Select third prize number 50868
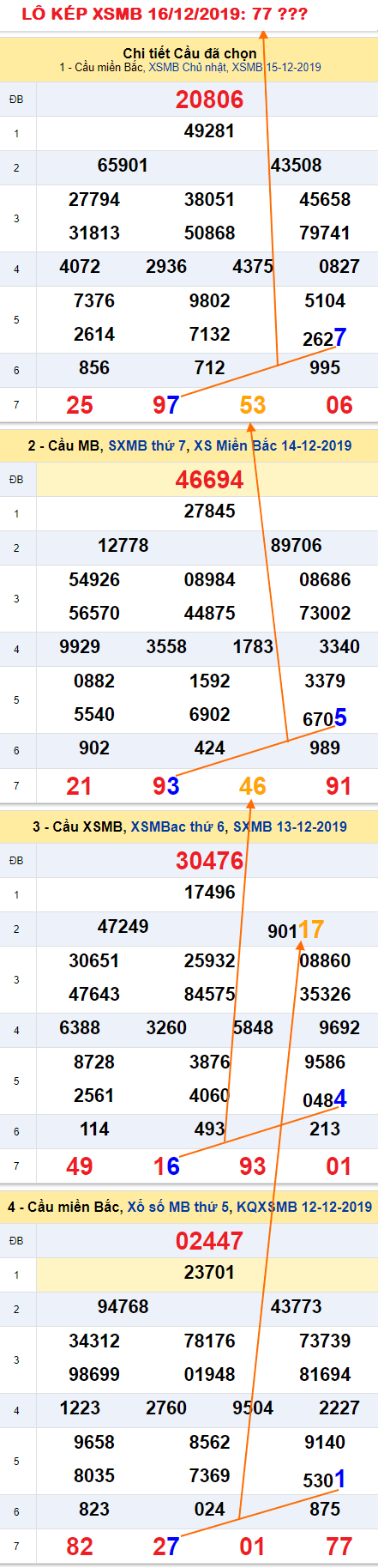Viewport: 378px width, 1568px height. coord(209,233)
